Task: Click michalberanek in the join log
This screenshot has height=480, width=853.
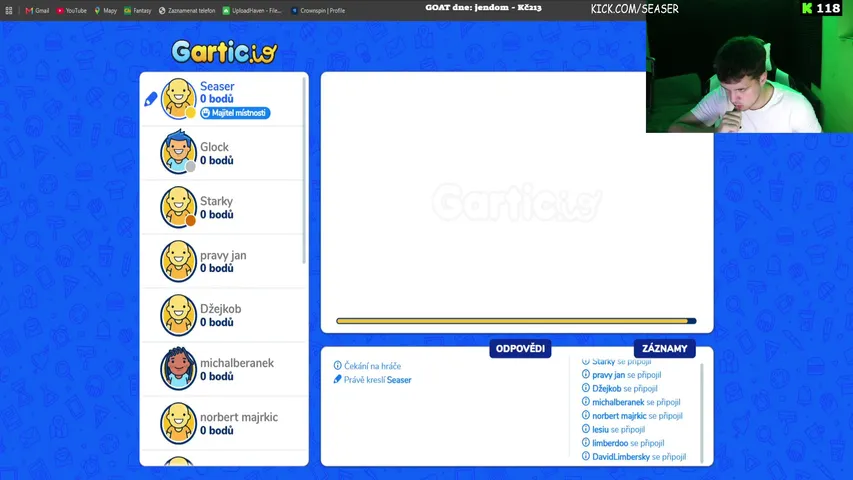Action: [618, 402]
